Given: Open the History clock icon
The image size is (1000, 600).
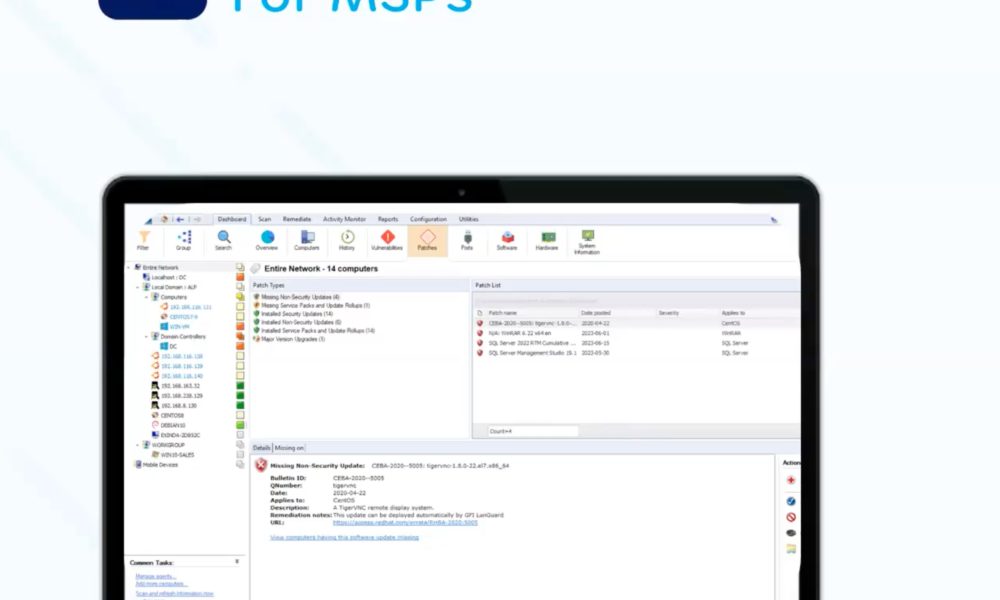Looking at the screenshot, I should [347, 239].
